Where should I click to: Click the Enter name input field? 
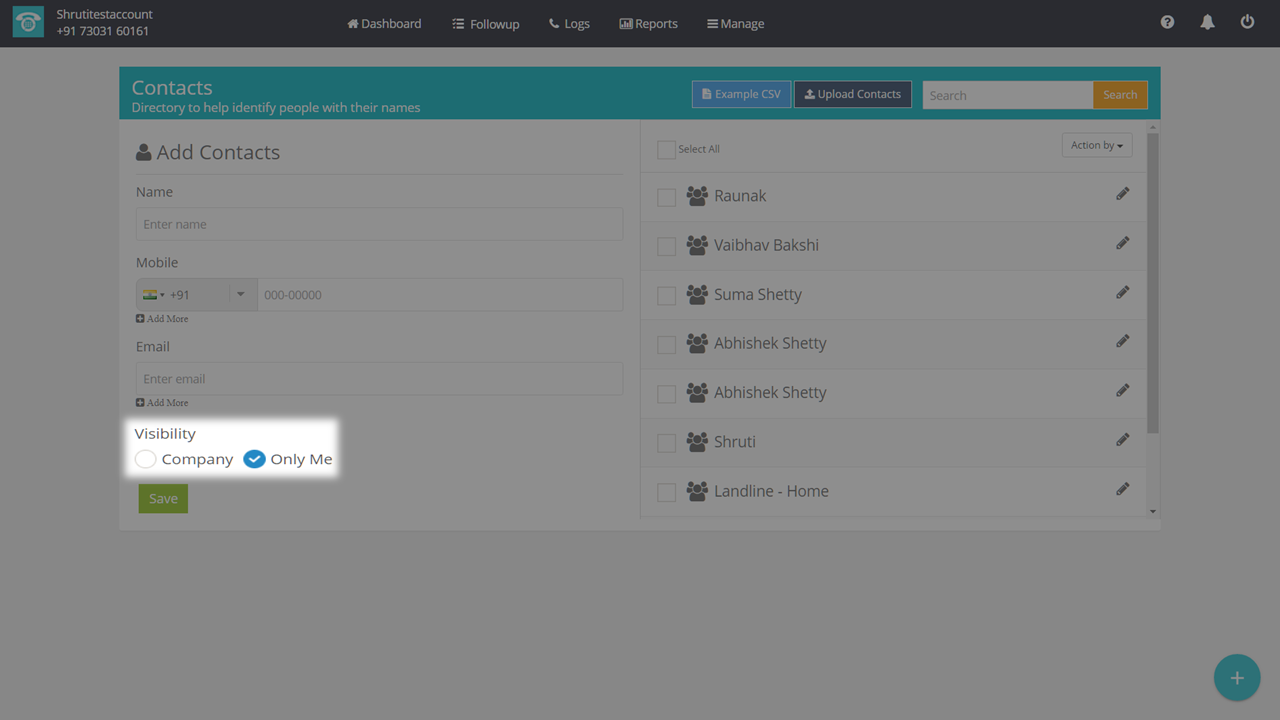point(379,224)
